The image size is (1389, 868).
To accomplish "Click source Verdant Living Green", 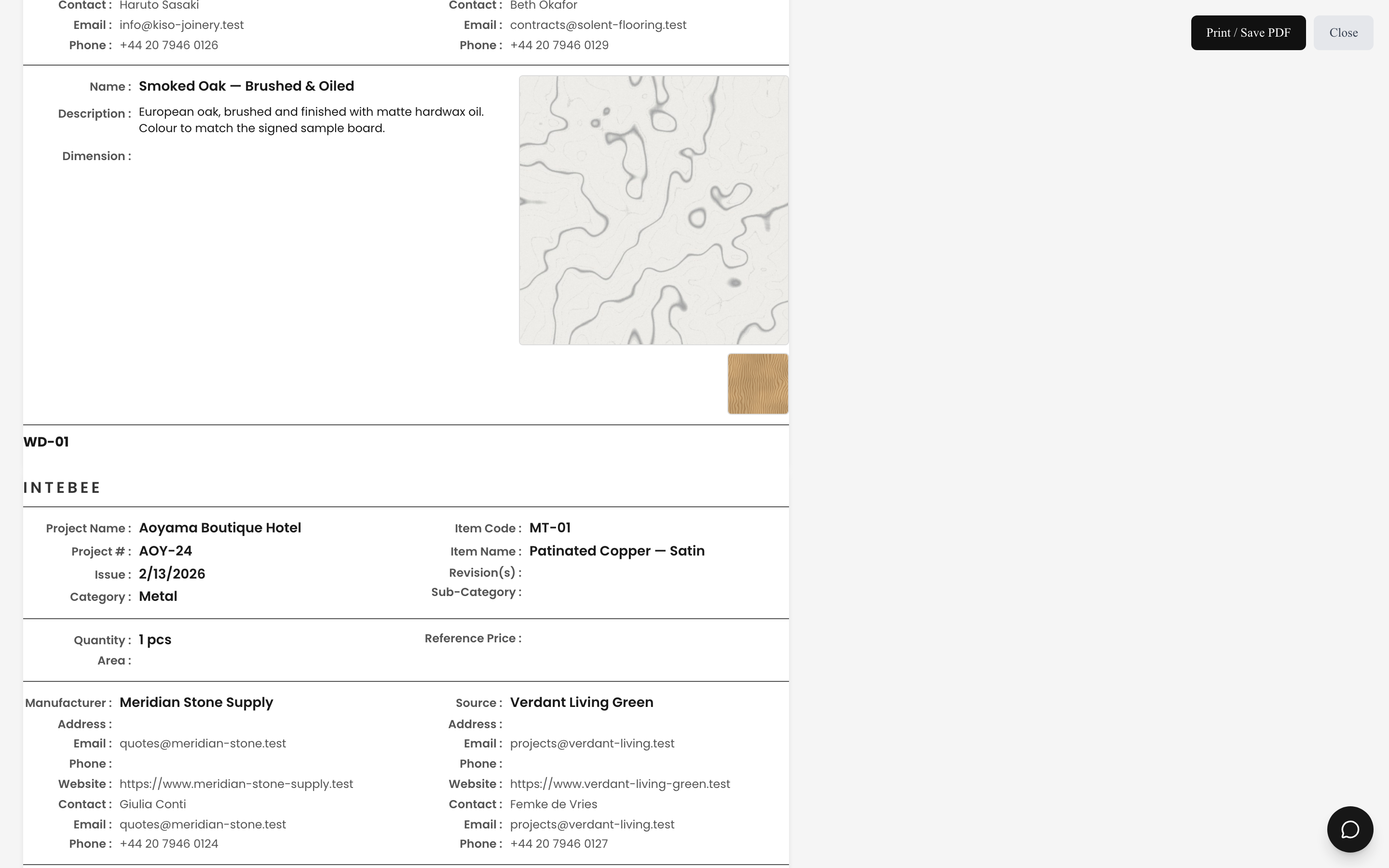I will (582, 703).
